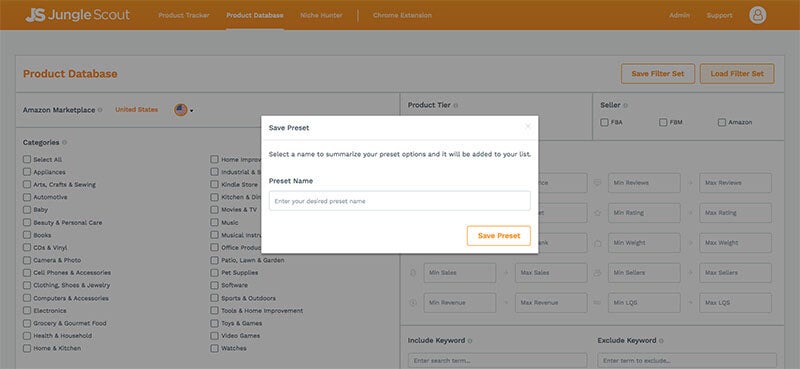The height and width of the screenshot is (369, 800).
Task: Open the Support link
Action: point(719,15)
